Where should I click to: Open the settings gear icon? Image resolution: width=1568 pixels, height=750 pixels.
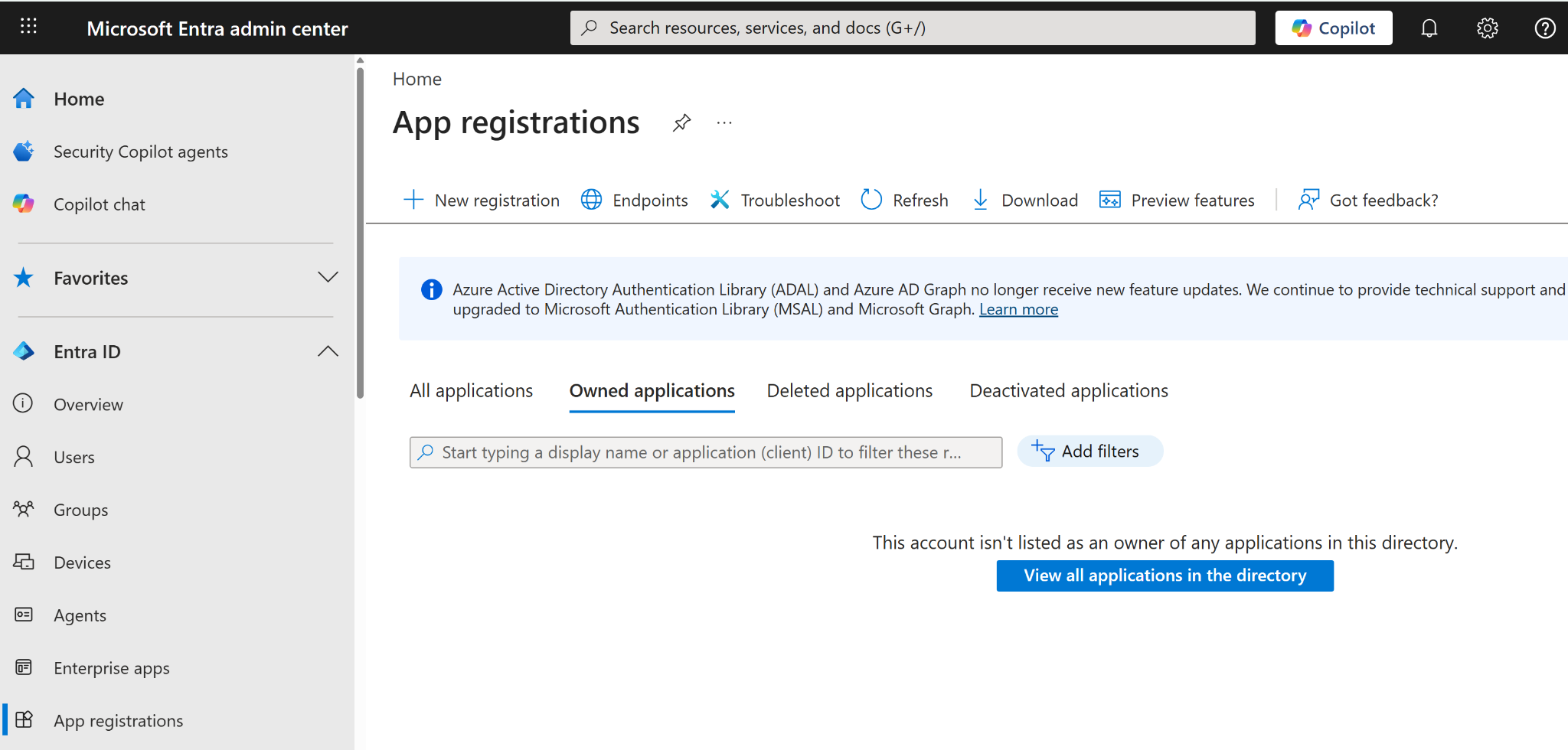click(1487, 28)
